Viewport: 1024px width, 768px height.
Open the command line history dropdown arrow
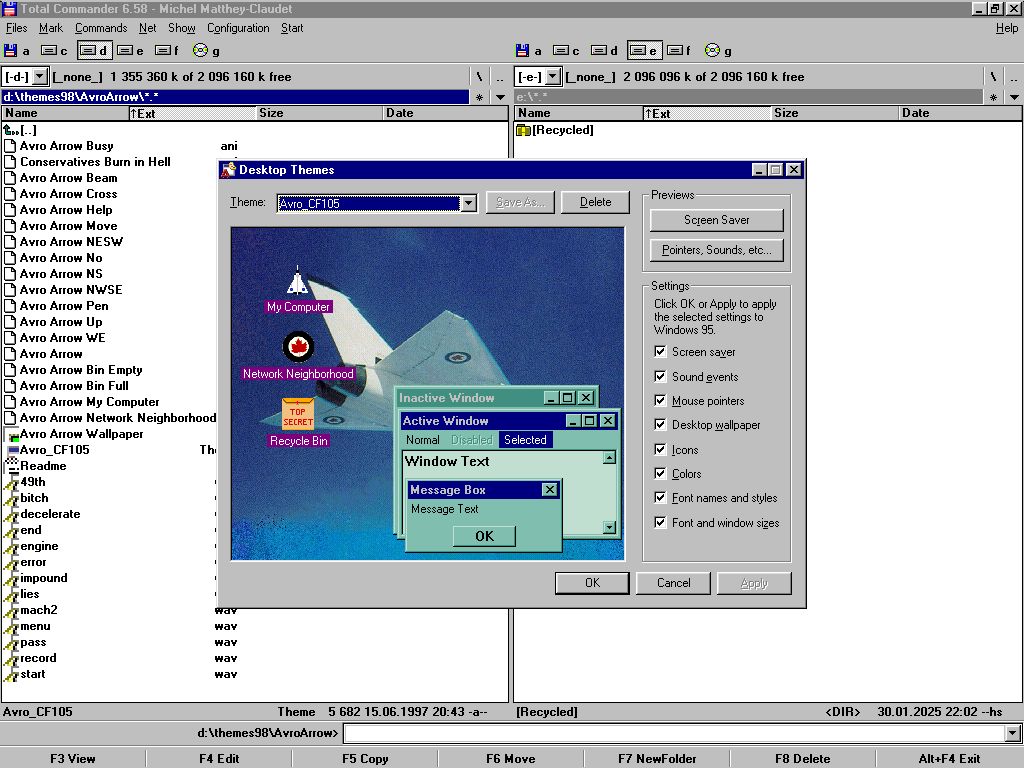(1013, 734)
